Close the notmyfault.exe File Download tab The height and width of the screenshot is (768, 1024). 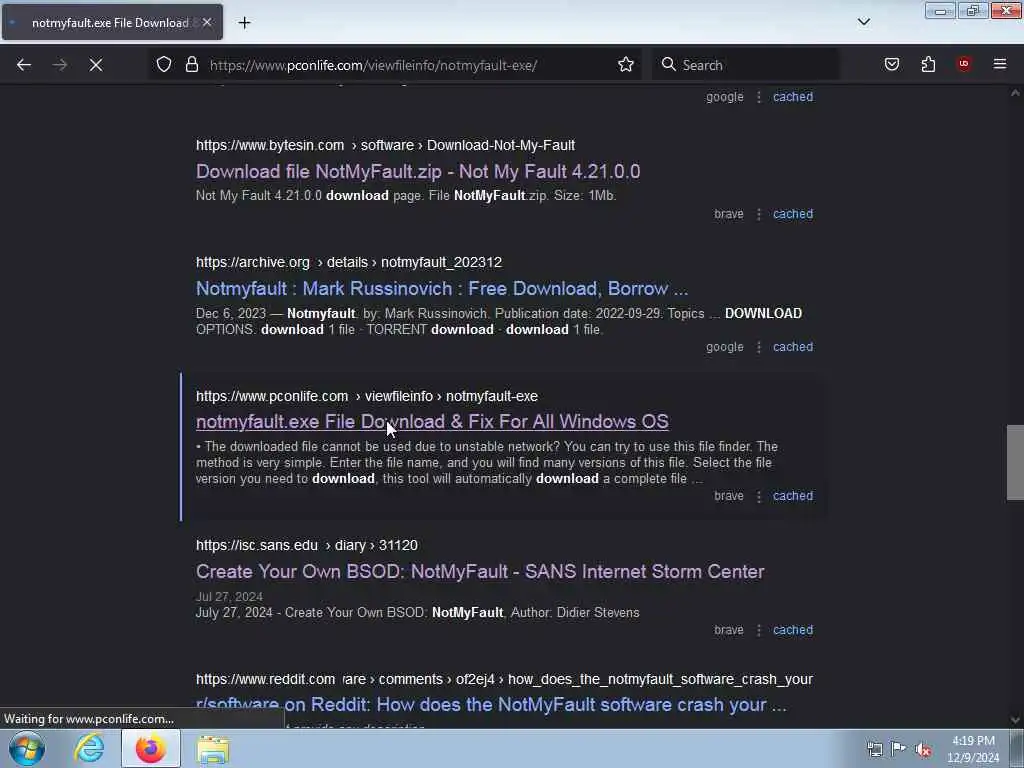tap(207, 23)
